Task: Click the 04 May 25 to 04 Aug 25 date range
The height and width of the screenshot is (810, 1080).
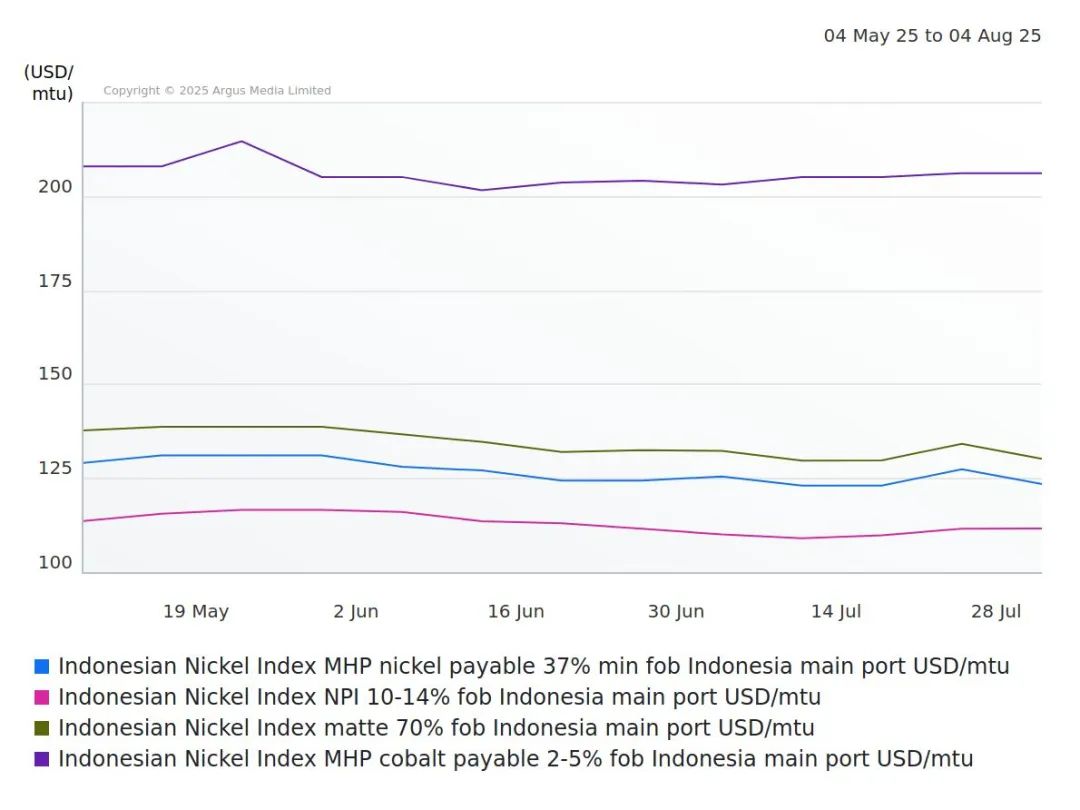Action: 932,36
